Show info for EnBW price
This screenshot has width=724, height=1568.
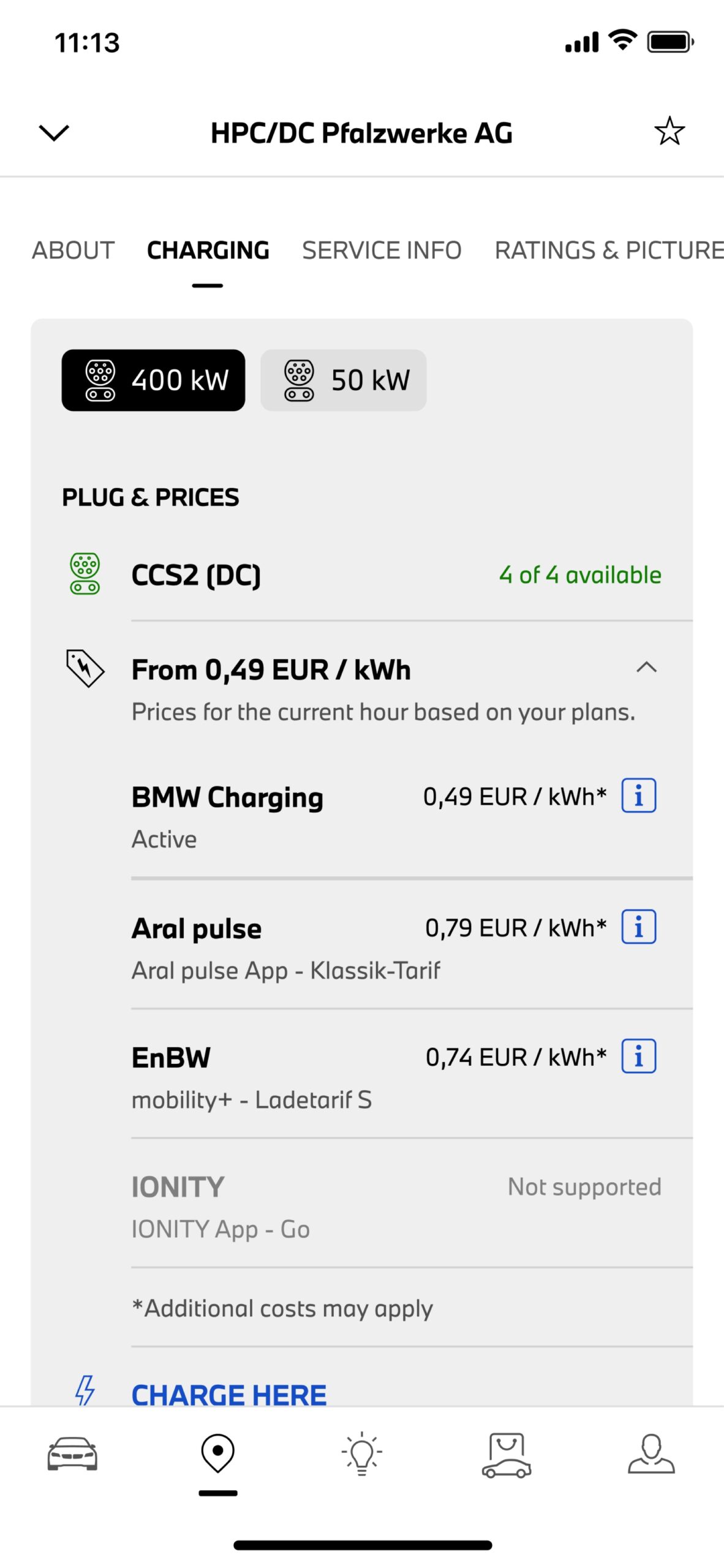click(638, 1056)
